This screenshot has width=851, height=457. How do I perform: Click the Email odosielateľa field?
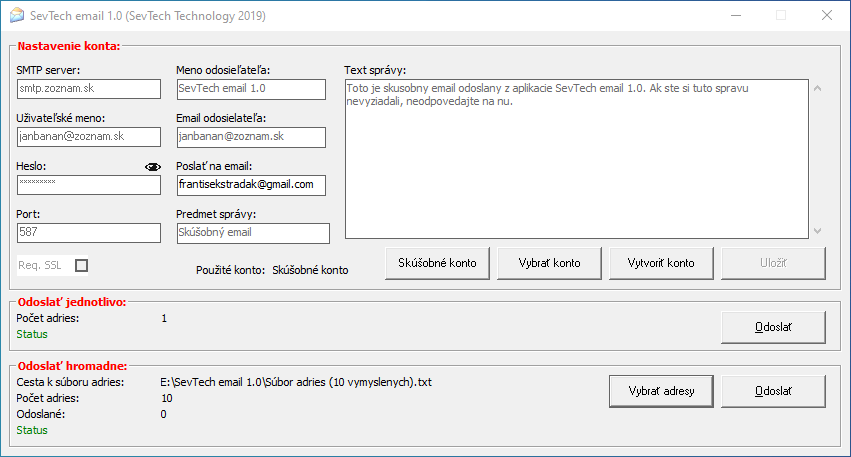tap(251, 137)
